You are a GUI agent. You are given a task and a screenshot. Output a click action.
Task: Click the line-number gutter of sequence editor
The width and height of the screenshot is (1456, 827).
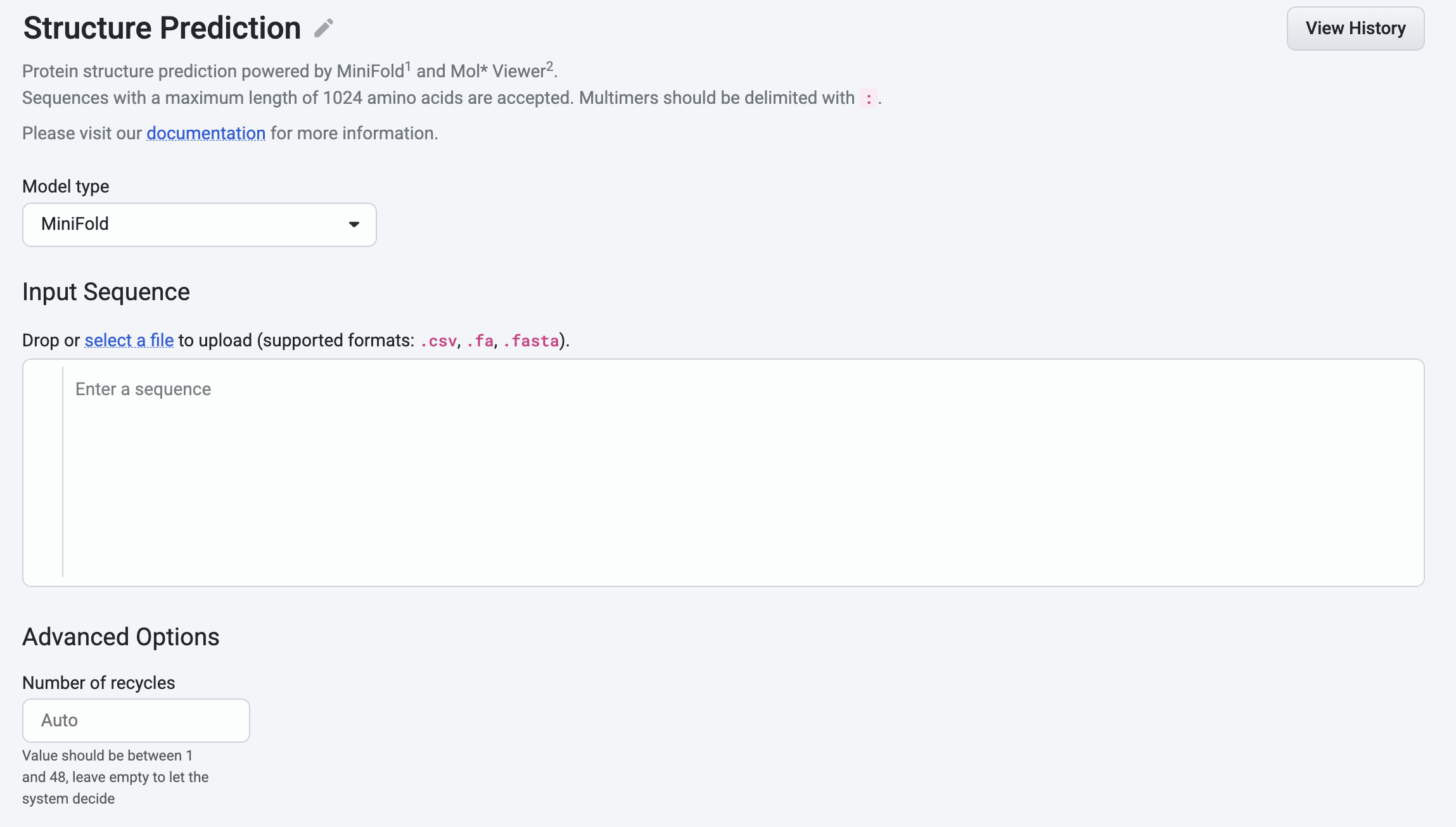(43, 472)
